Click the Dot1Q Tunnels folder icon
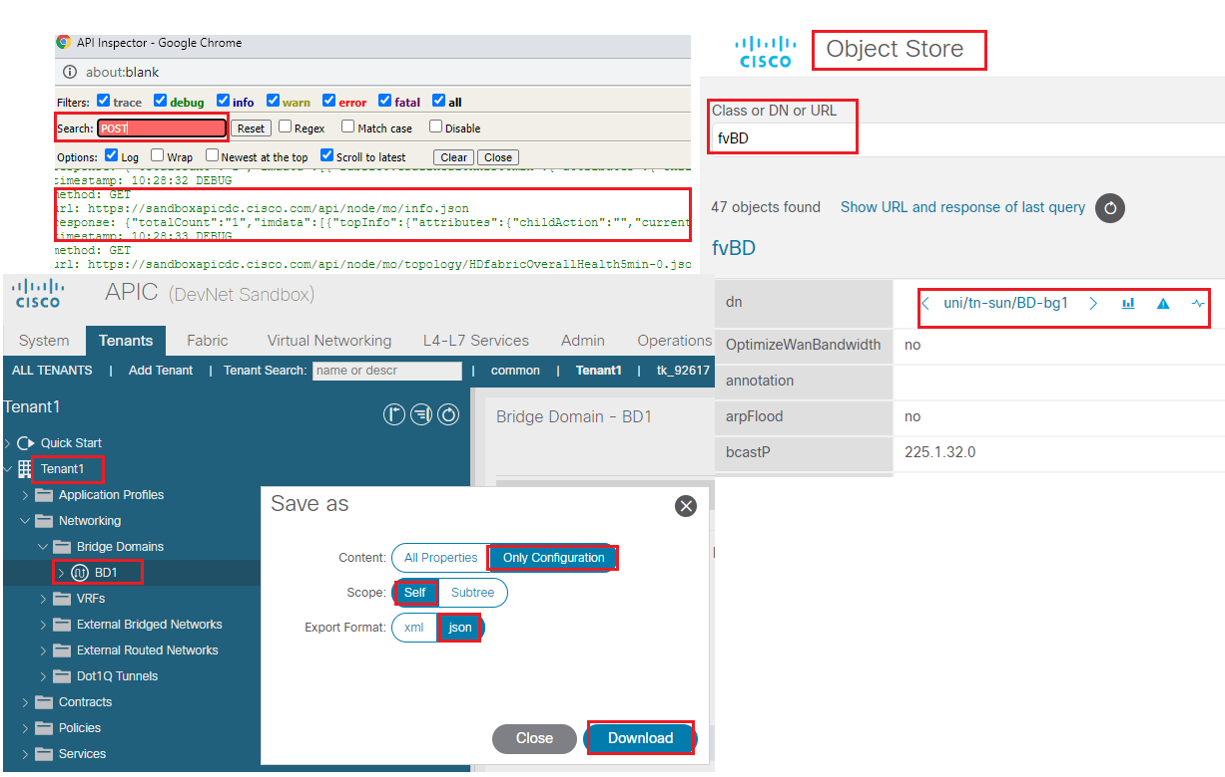The width and height of the screenshot is (1225, 777). click(x=62, y=677)
